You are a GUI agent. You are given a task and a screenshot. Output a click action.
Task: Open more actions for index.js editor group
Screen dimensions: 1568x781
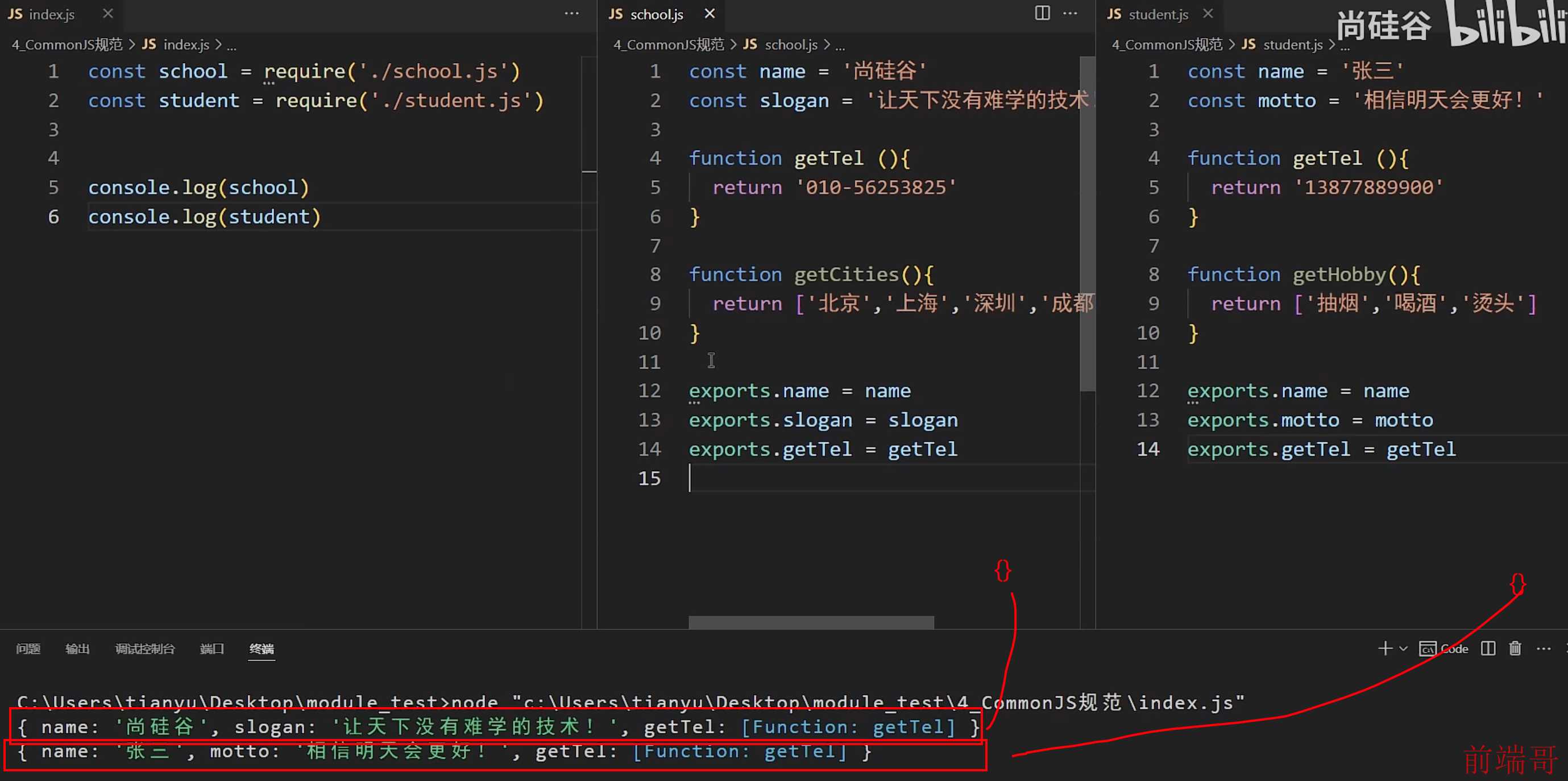571,14
